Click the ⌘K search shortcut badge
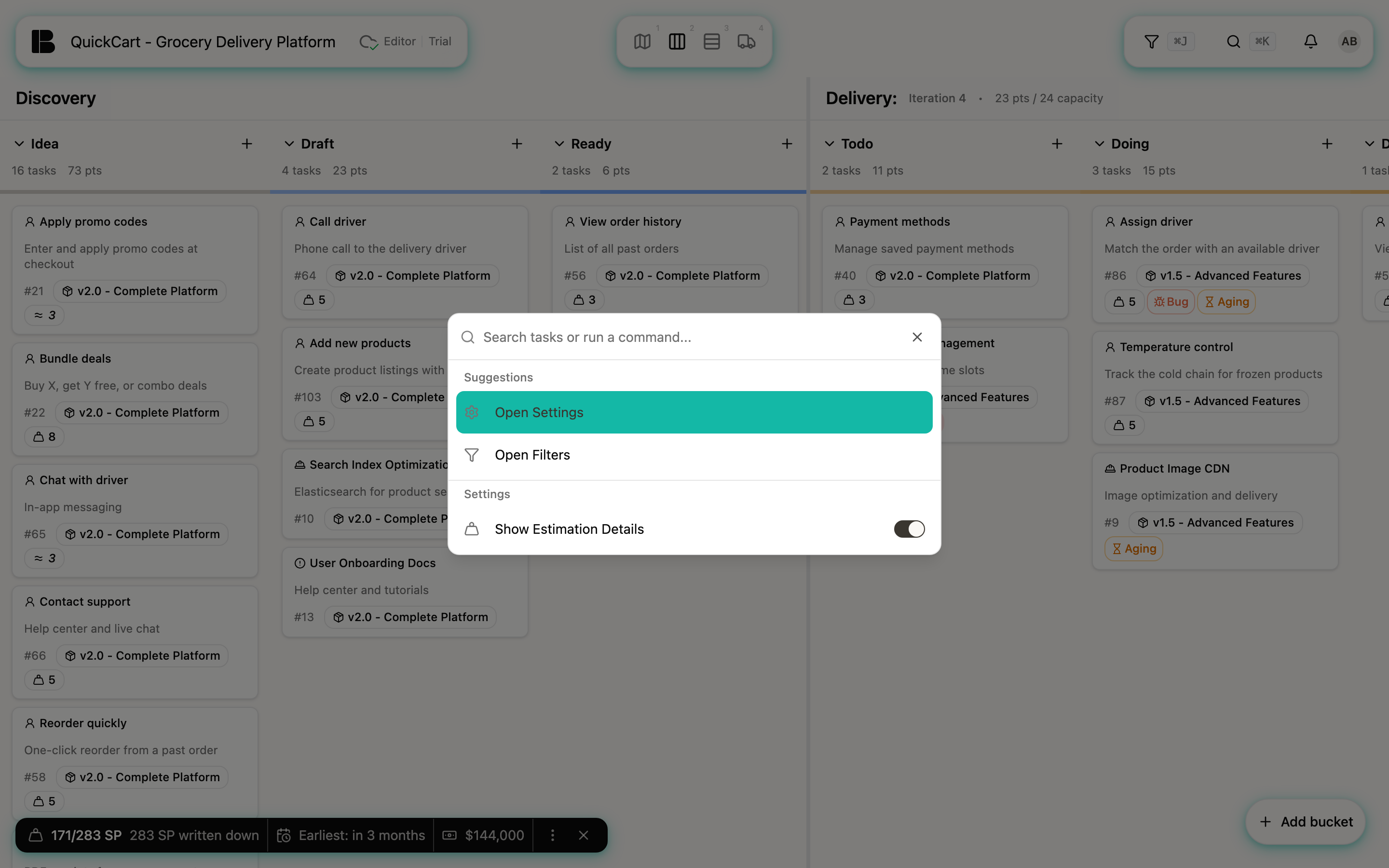Viewport: 1389px width, 868px height. click(1262, 41)
